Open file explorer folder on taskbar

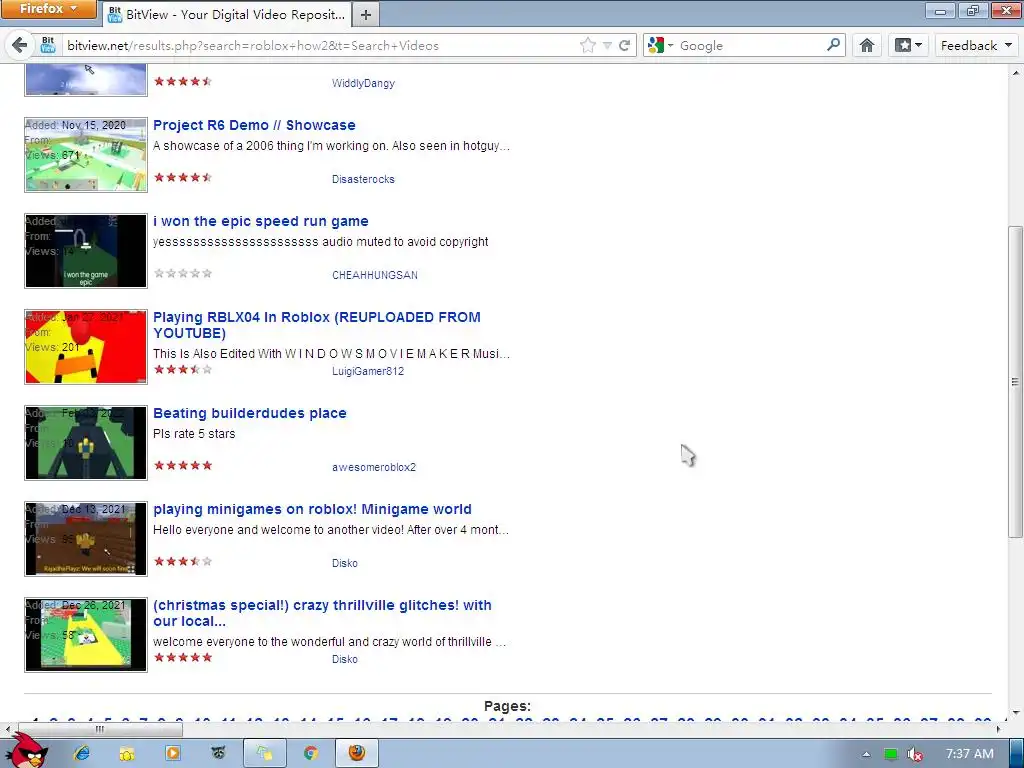[127, 753]
